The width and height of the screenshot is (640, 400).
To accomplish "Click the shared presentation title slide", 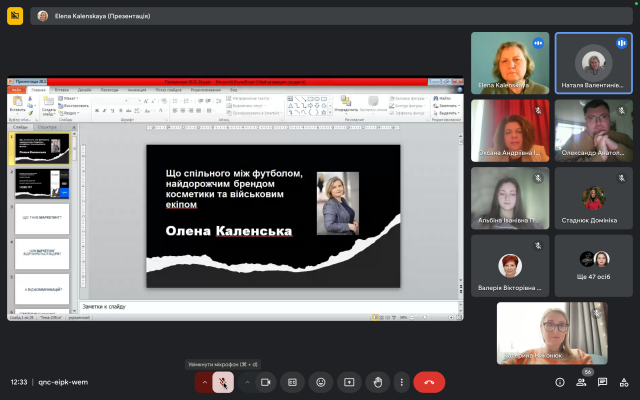I will point(273,216).
